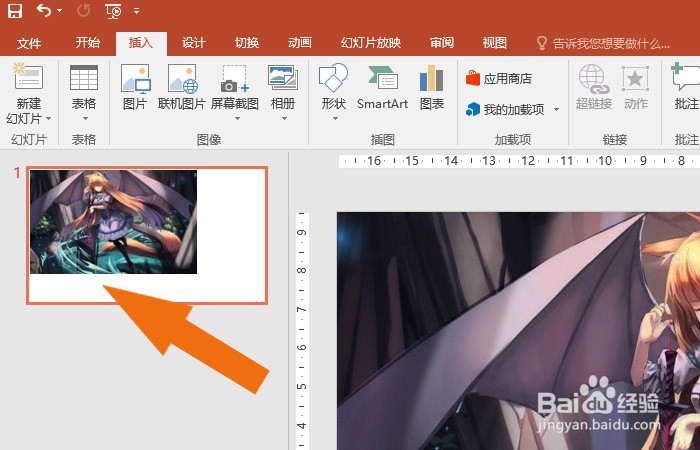The image size is (700, 450).
Task: Switch to the 设计 ribbon tab
Action: pyautogui.click(x=194, y=43)
